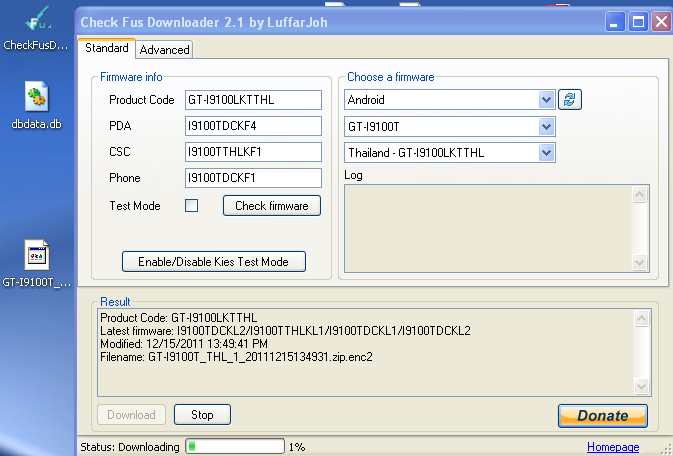
Task: Click the Stop button
Action: pyautogui.click(x=202, y=415)
